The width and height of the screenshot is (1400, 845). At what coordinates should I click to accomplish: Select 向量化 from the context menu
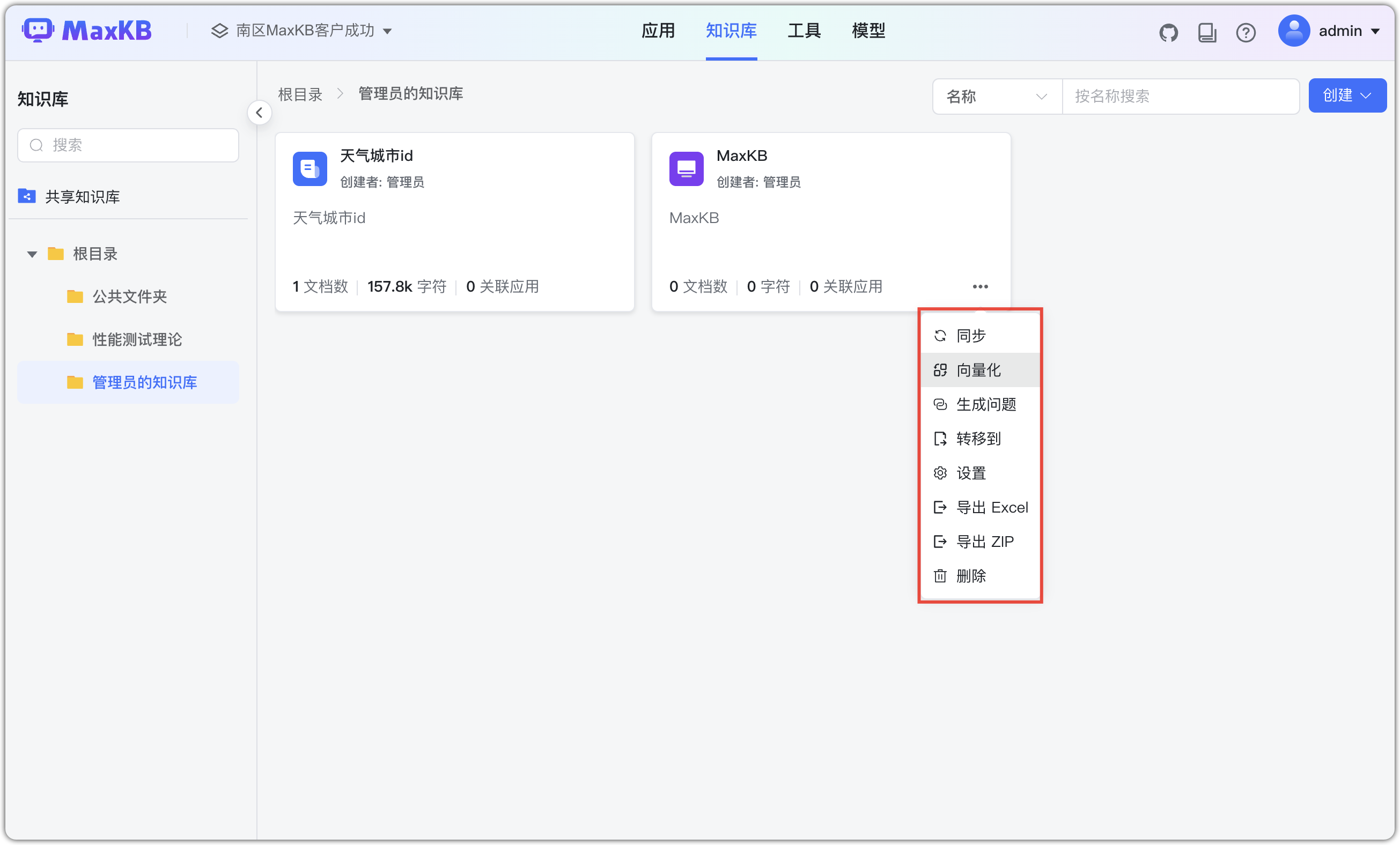[x=980, y=370]
